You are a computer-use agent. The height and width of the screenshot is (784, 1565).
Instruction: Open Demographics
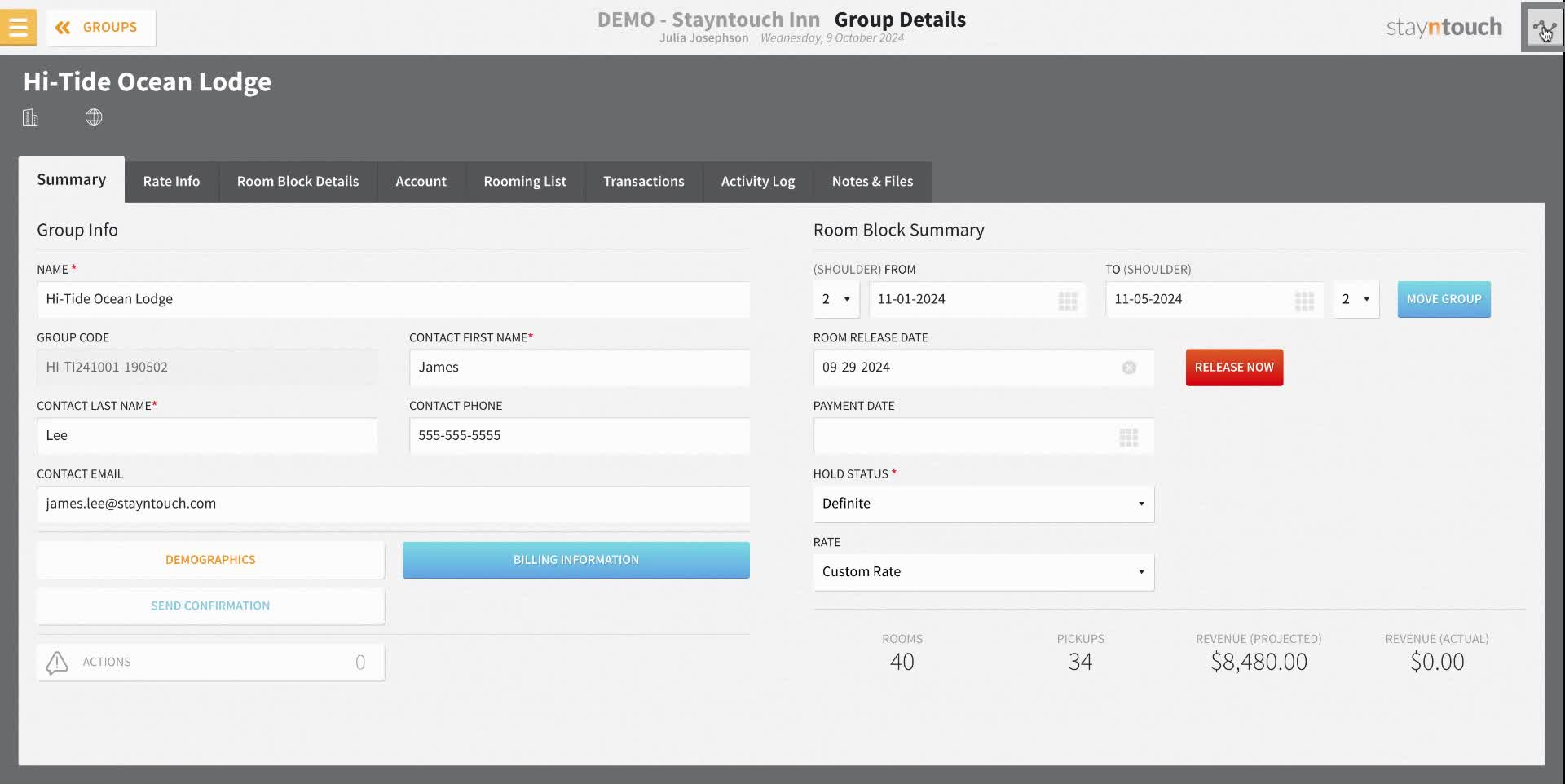click(210, 560)
